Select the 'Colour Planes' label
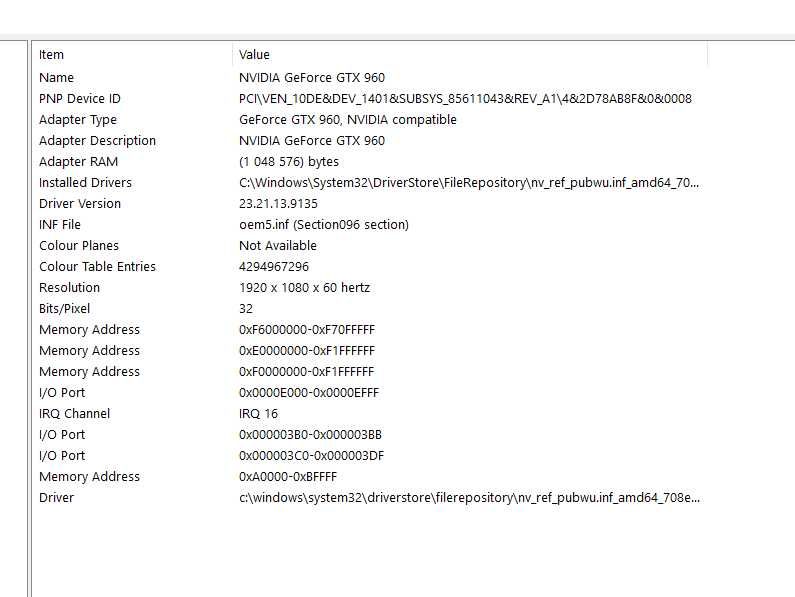The image size is (795, 597). click(79, 245)
